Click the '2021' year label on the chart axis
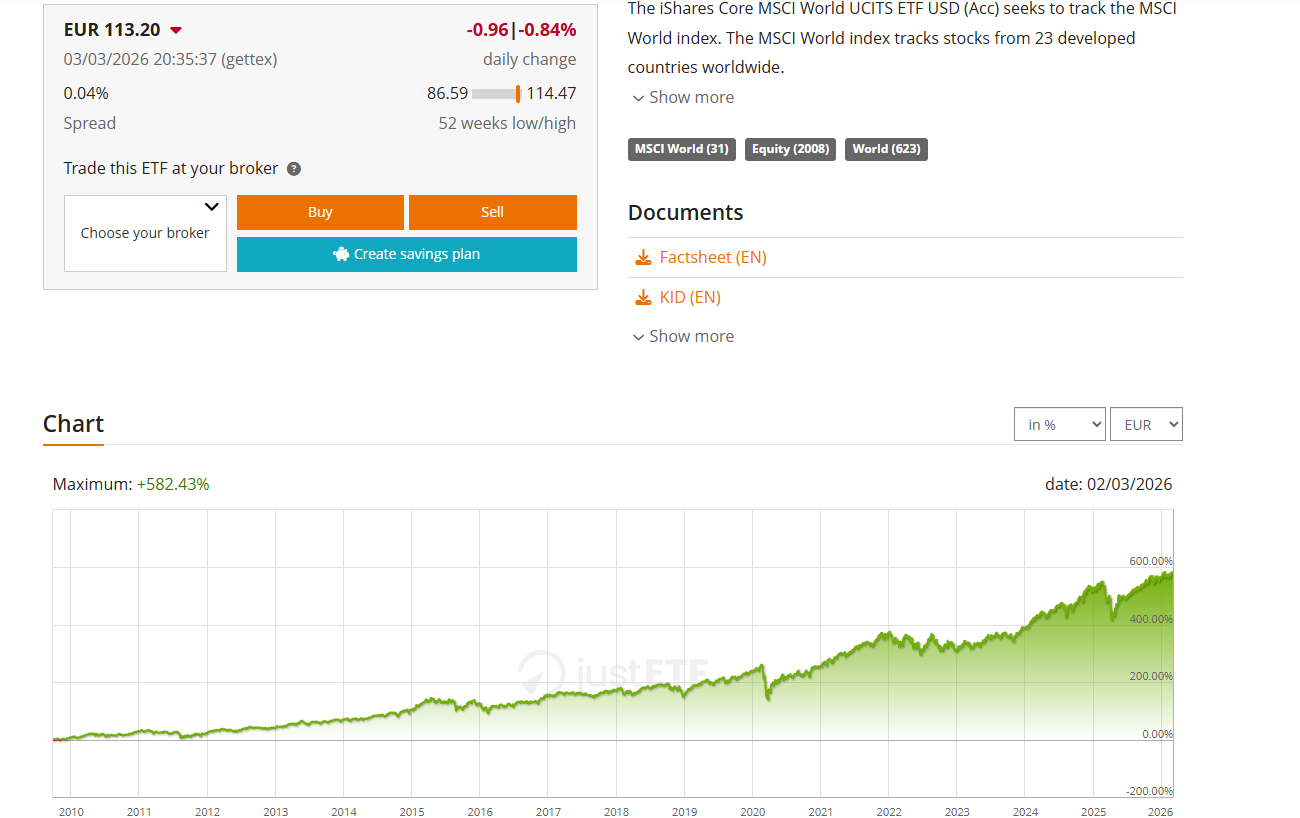 [x=820, y=812]
